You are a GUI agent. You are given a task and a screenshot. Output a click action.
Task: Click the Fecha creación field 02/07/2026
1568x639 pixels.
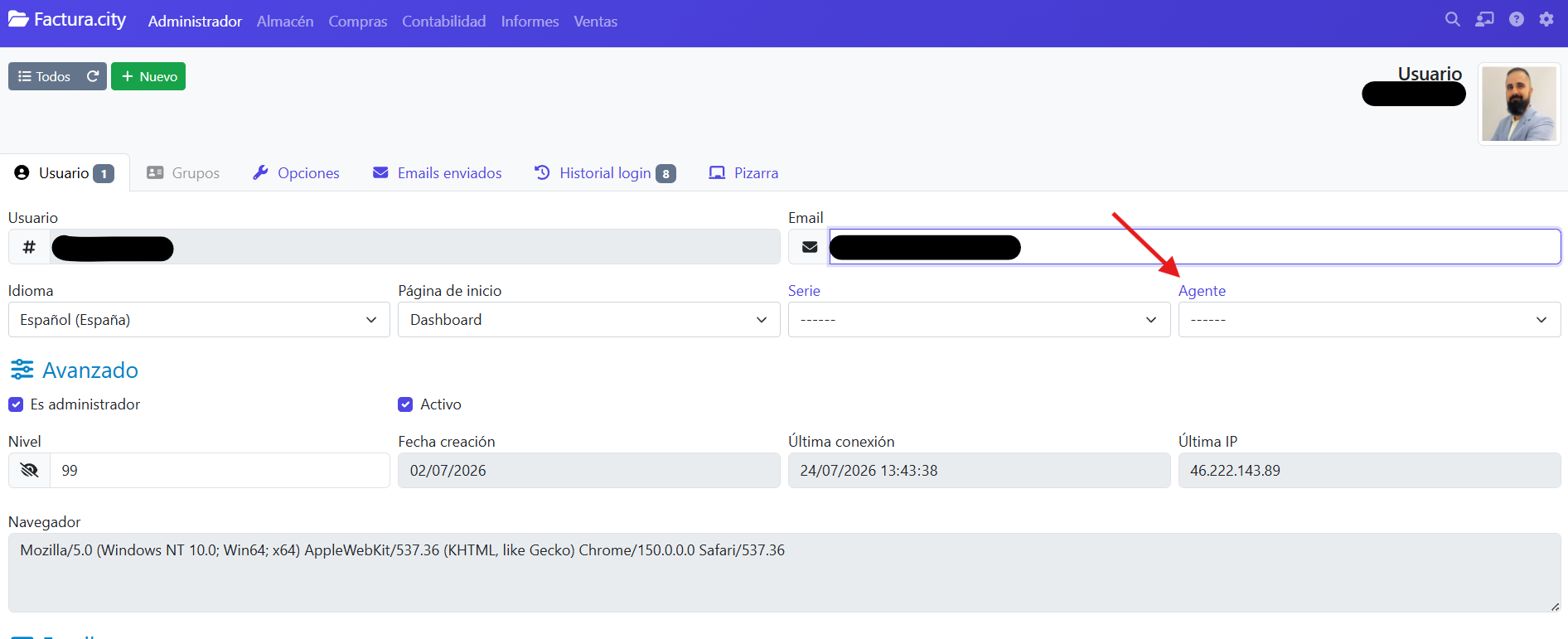tap(589, 471)
